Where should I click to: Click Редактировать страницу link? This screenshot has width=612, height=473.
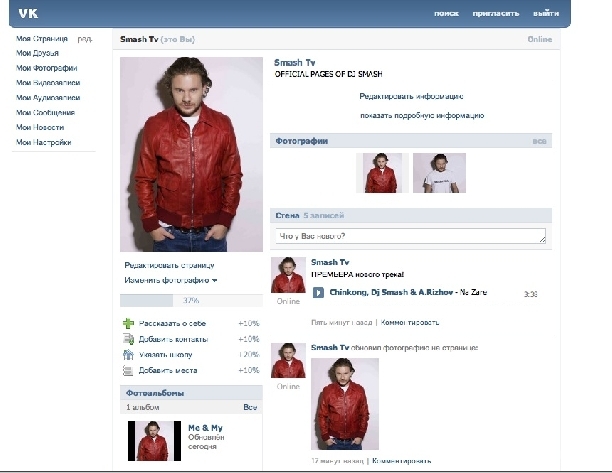[169, 265]
